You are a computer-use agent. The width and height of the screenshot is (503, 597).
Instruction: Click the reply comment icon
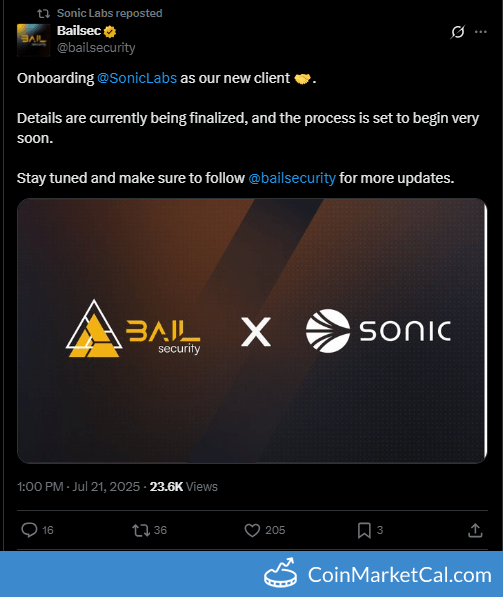point(29,530)
